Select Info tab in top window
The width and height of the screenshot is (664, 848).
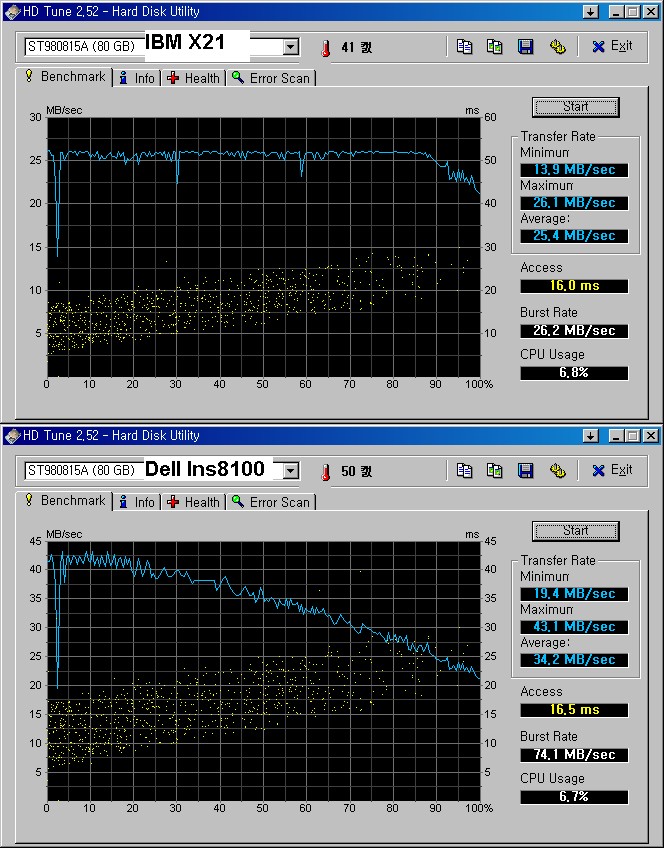click(136, 78)
